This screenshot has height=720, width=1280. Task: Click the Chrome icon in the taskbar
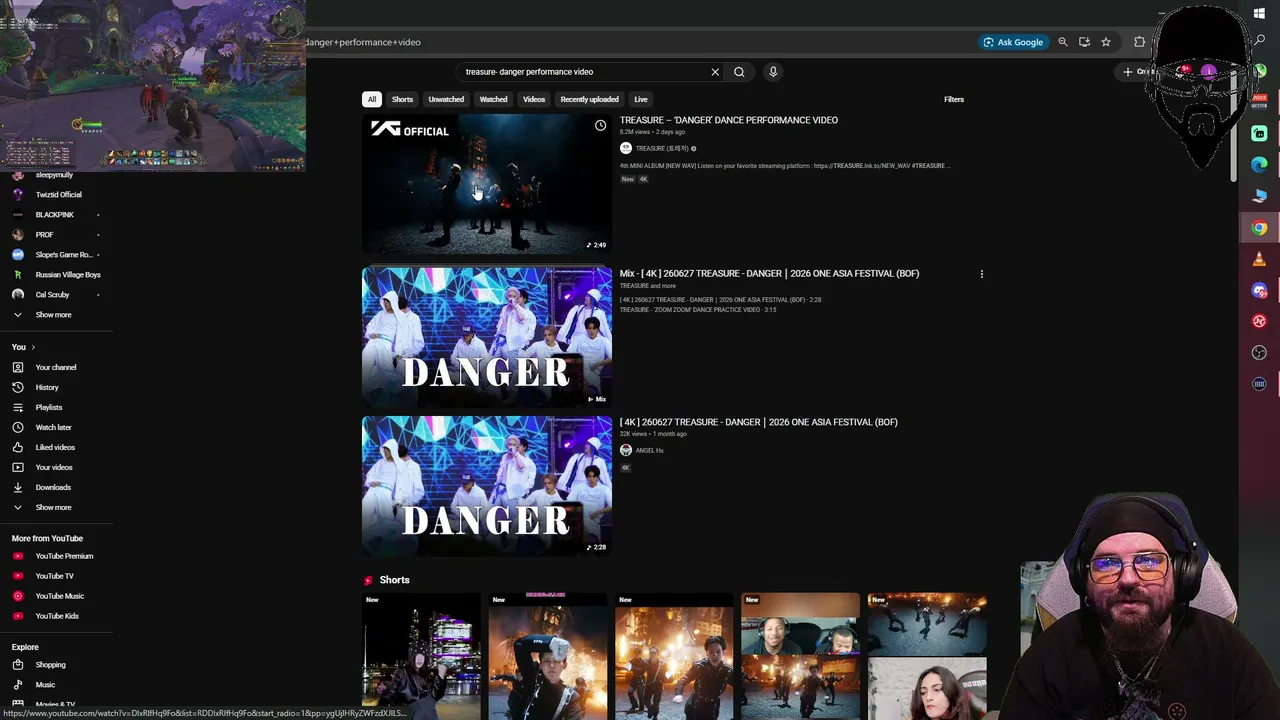click(x=1259, y=228)
